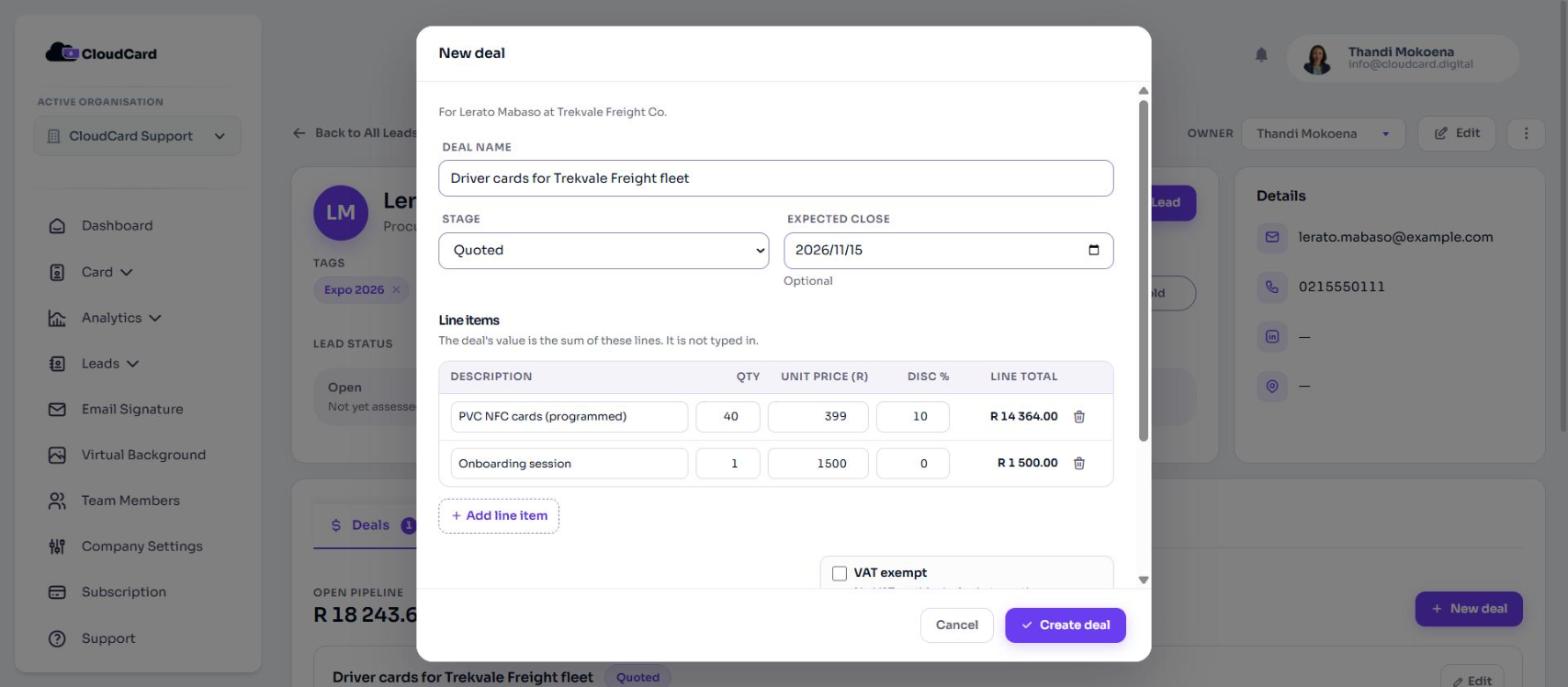This screenshot has height=687, width=1568.
Task: Click the modal's vertical scrollbar thumb
Action: (x=1143, y=270)
